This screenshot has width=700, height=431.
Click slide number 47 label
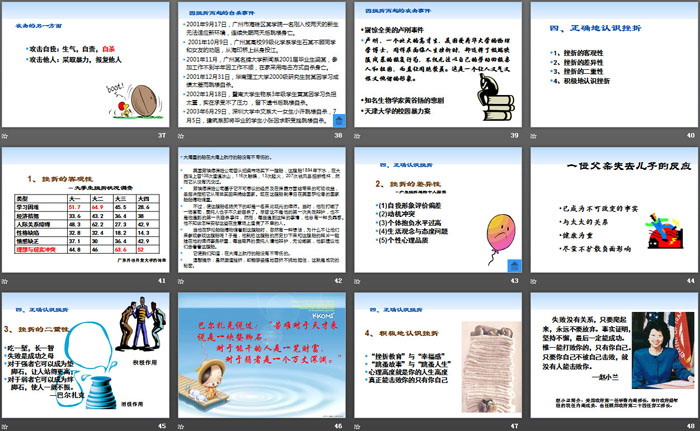pos(514,426)
